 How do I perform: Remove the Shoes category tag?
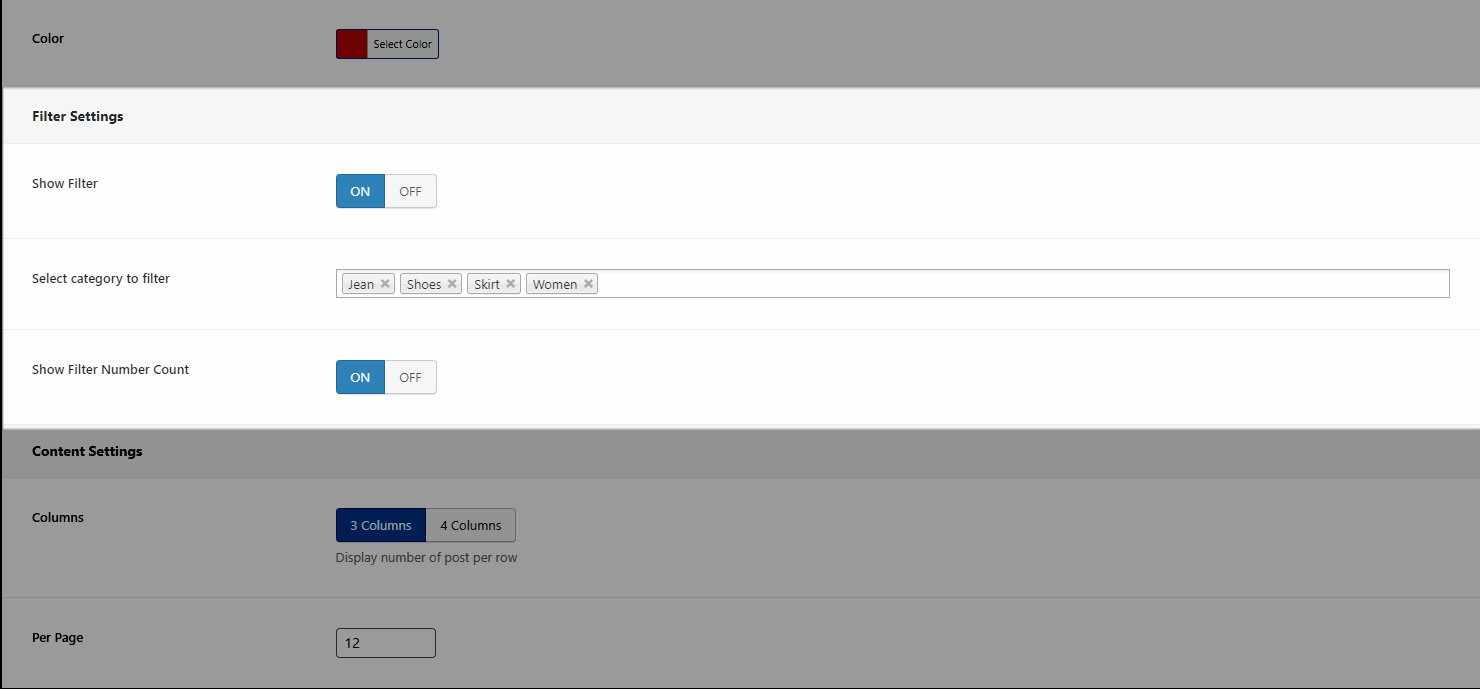[452, 284]
